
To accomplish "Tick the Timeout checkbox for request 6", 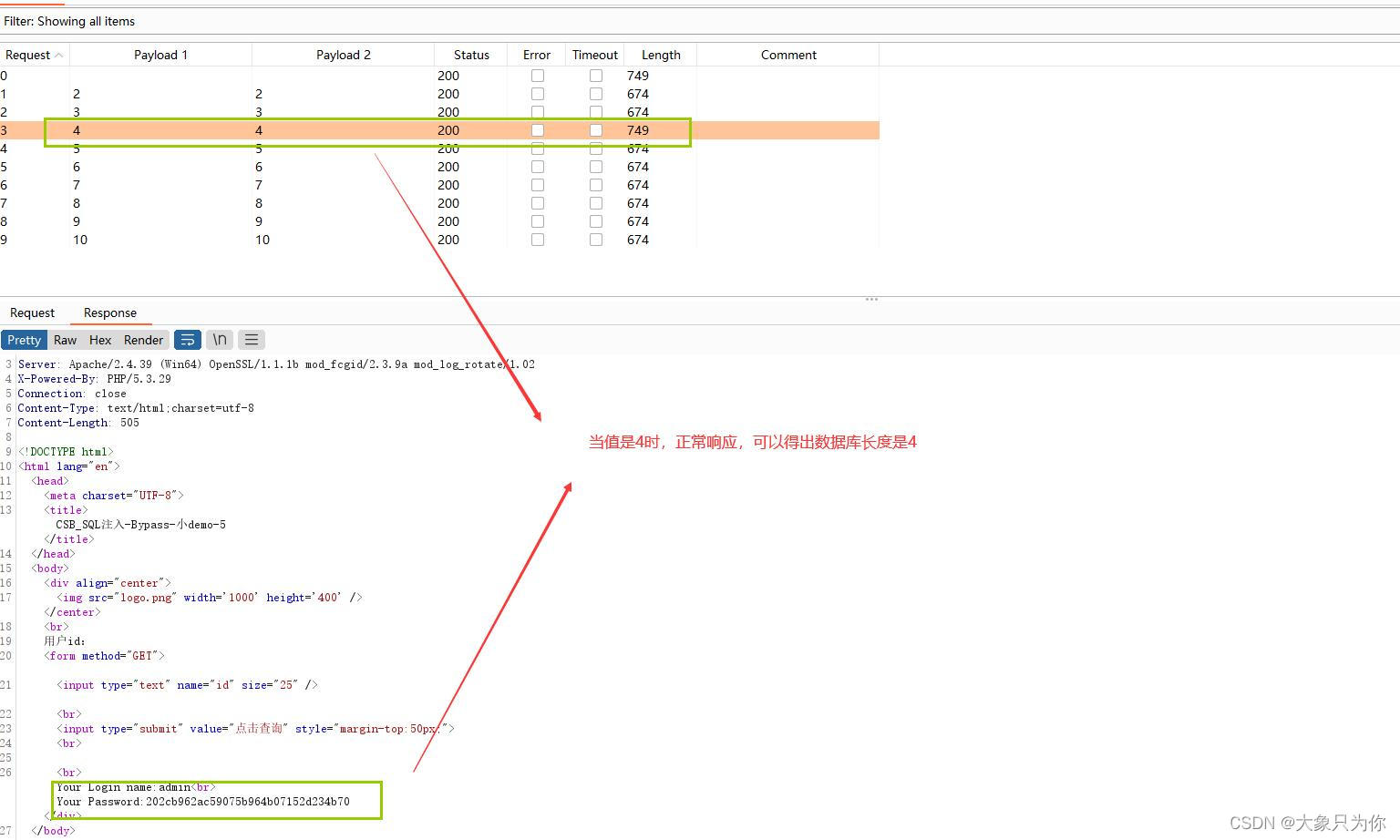I will point(596,185).
